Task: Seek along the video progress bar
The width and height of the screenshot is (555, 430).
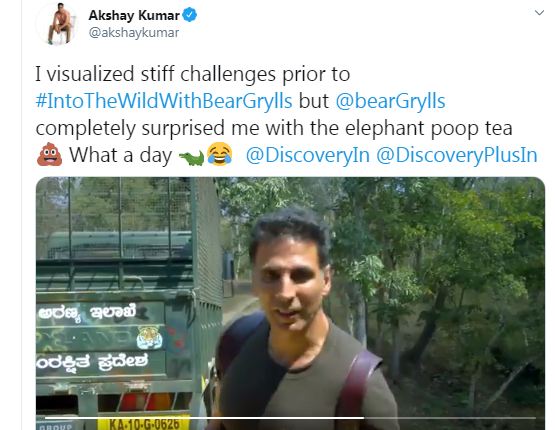Action: click(290, 418)
